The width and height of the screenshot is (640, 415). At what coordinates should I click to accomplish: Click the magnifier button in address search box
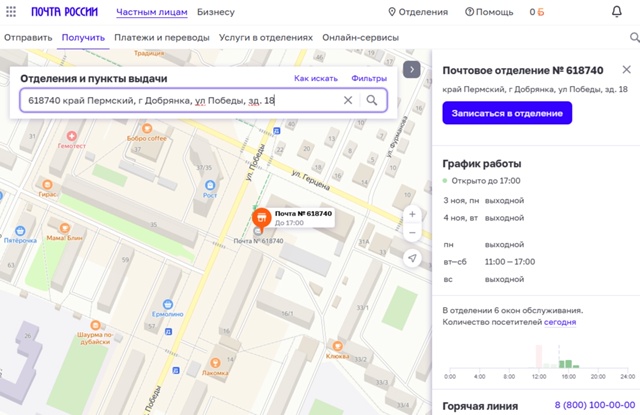pos(372,100)
